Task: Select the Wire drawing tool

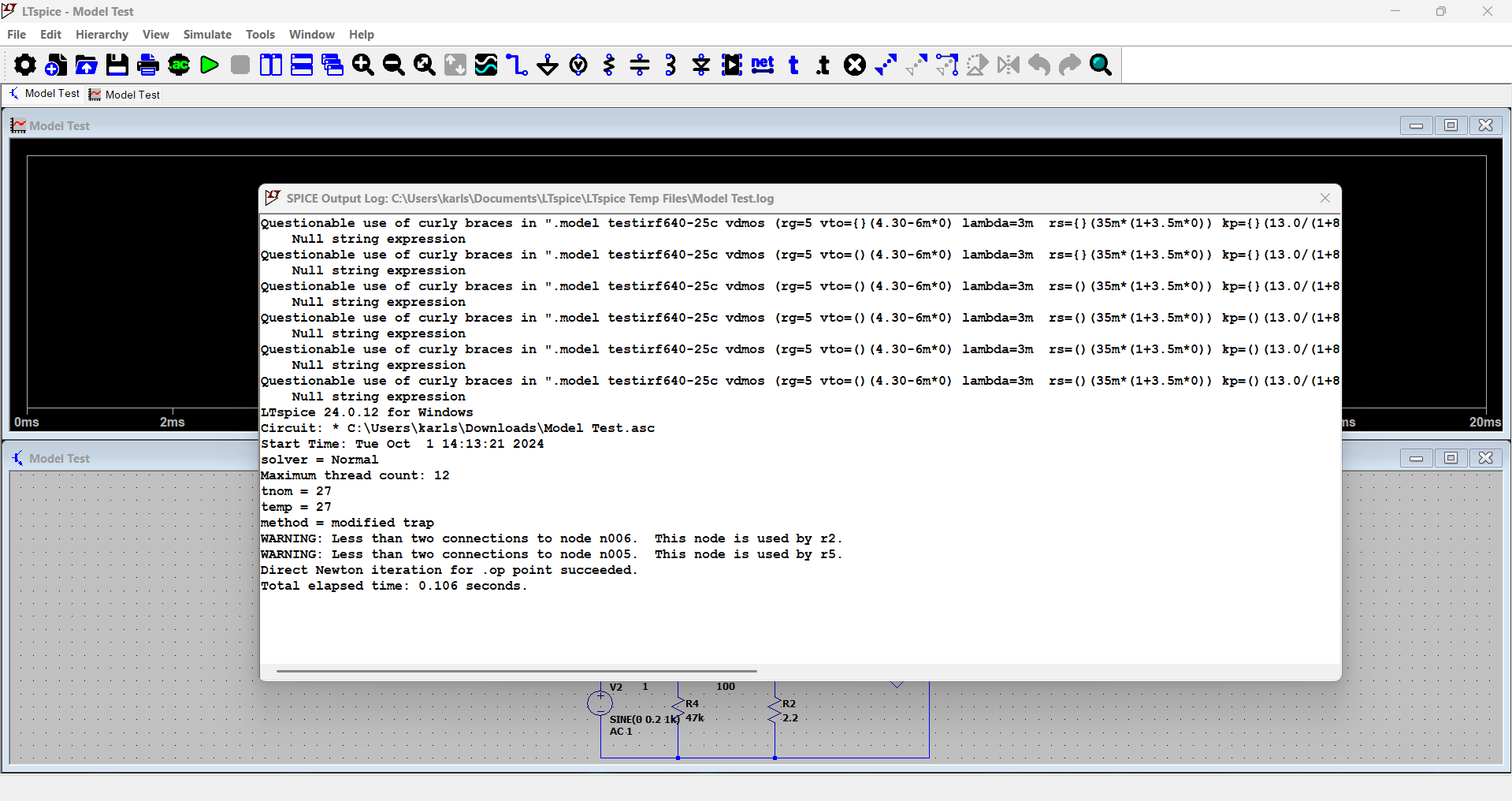Action: (x=517, y=65)
